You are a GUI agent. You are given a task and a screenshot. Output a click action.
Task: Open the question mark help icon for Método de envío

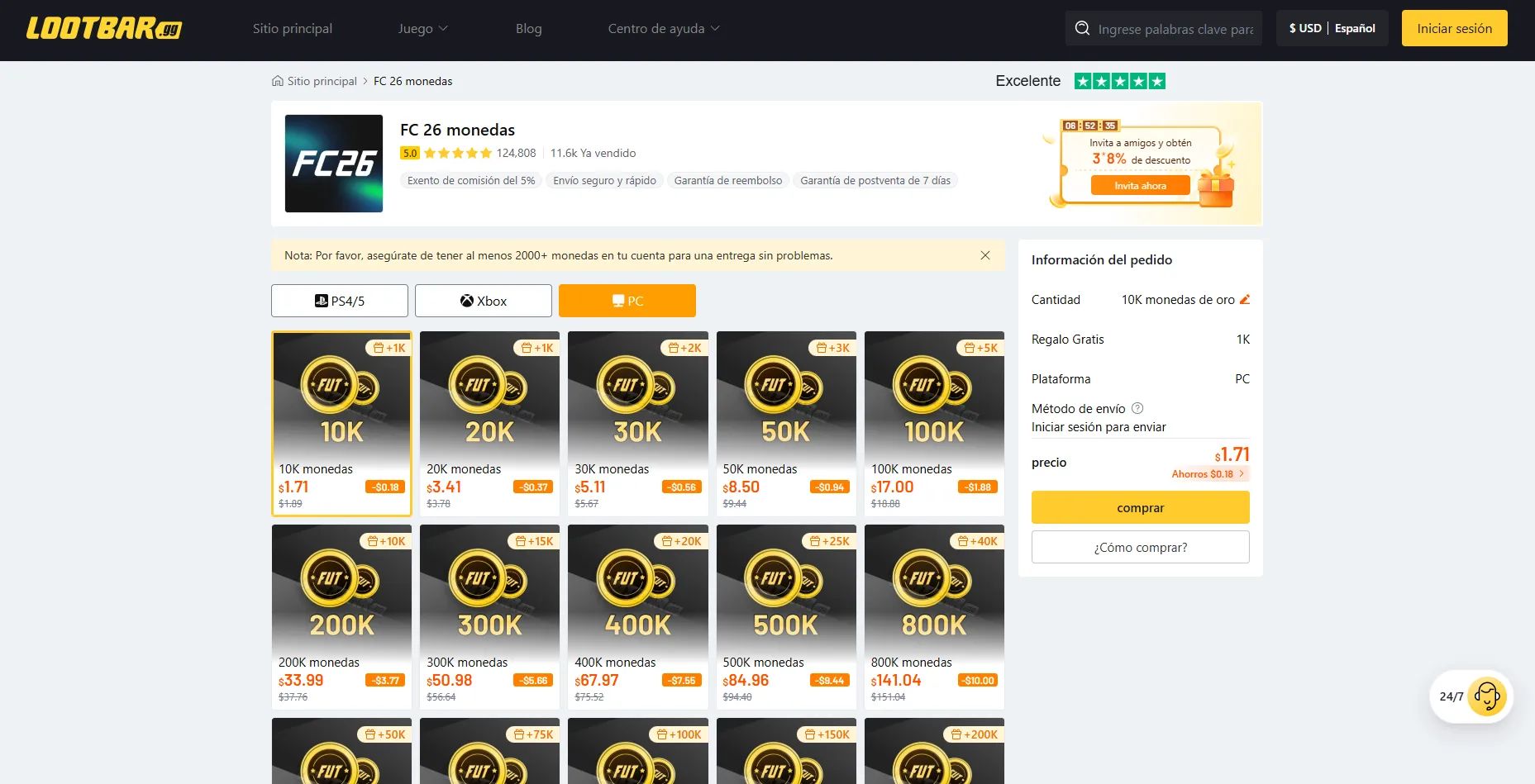[x=1137, y=408]
